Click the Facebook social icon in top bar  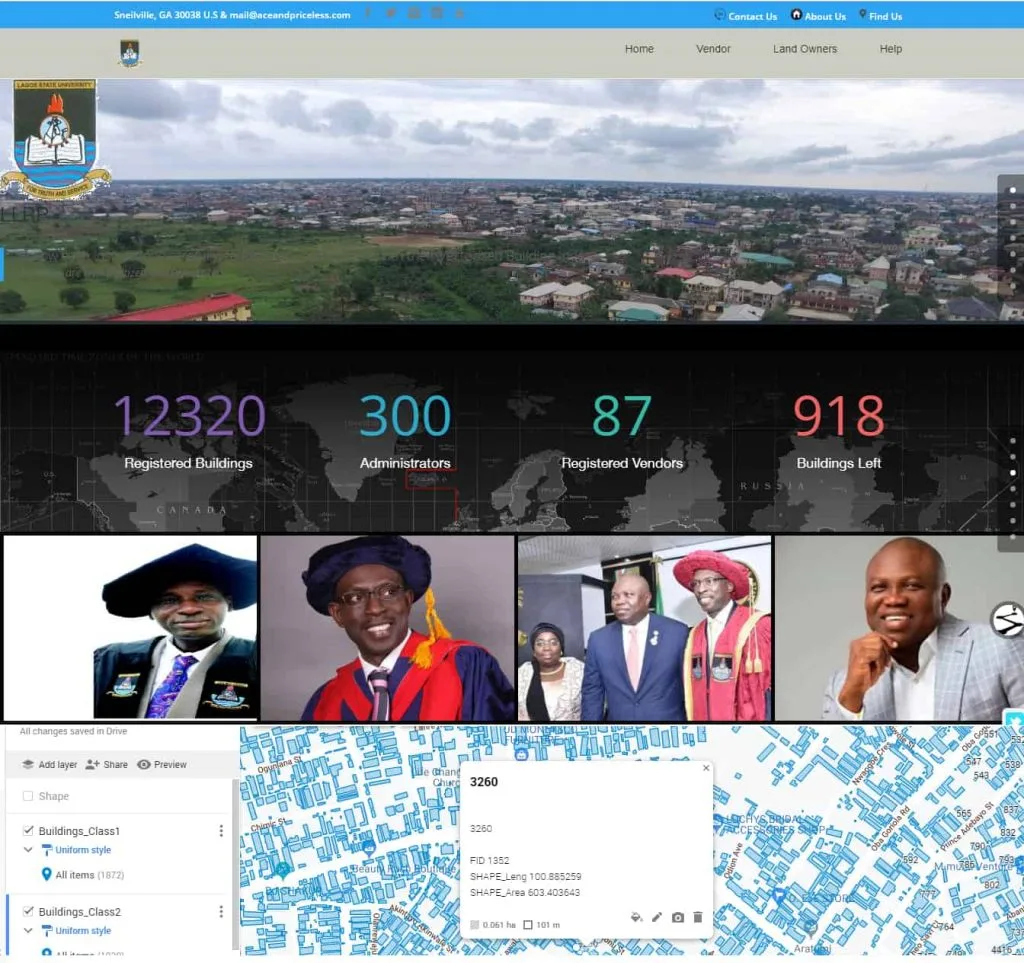coord(368,13)
